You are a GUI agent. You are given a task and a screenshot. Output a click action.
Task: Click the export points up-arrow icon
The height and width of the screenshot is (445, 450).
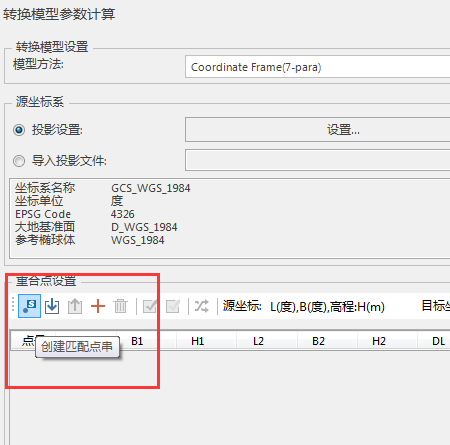point(75,306)
